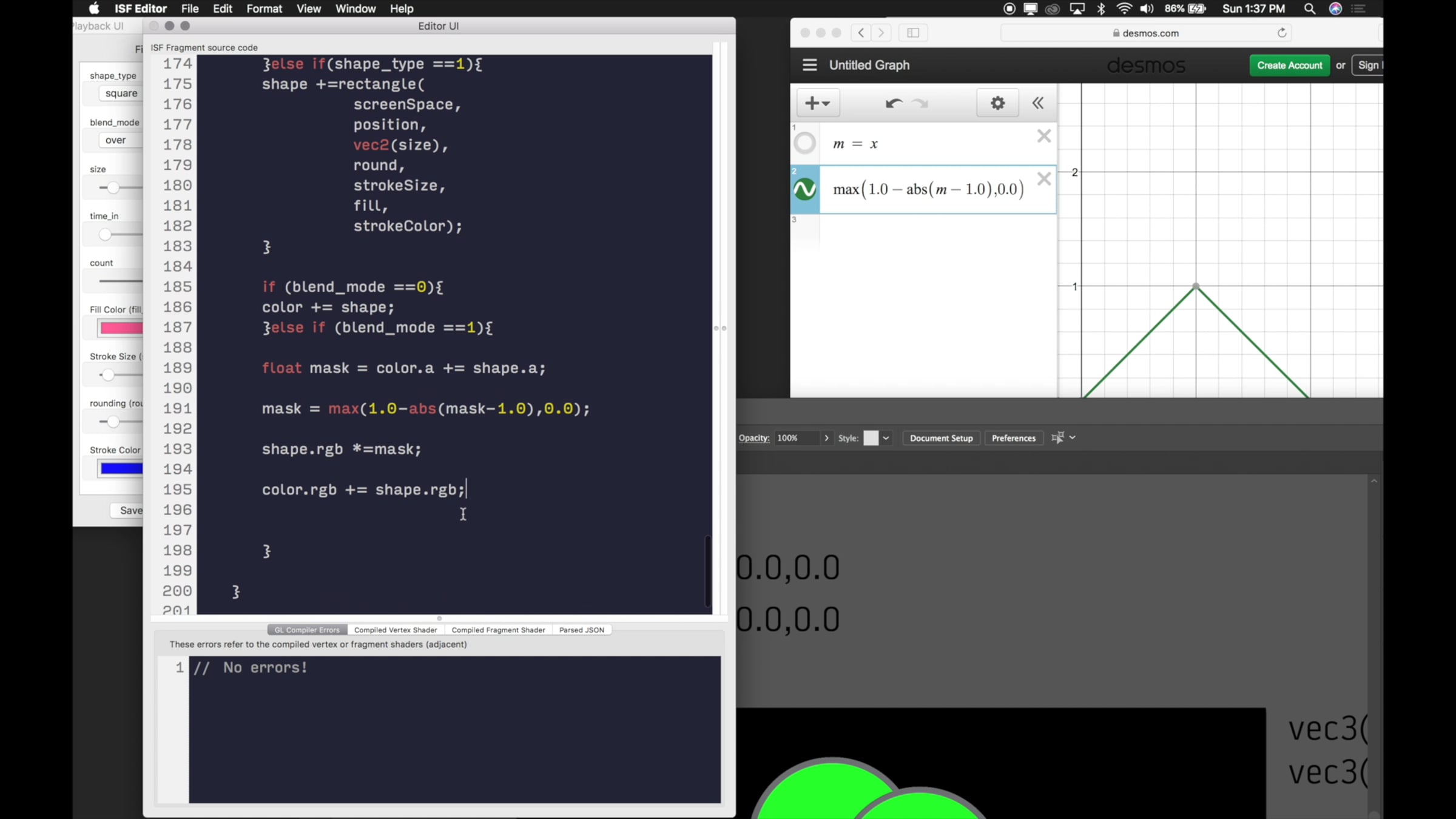The width and height of the screenshot is (1456, 819).
Task: Switch to Parsed JSON tab
Action: coord(582,630)
